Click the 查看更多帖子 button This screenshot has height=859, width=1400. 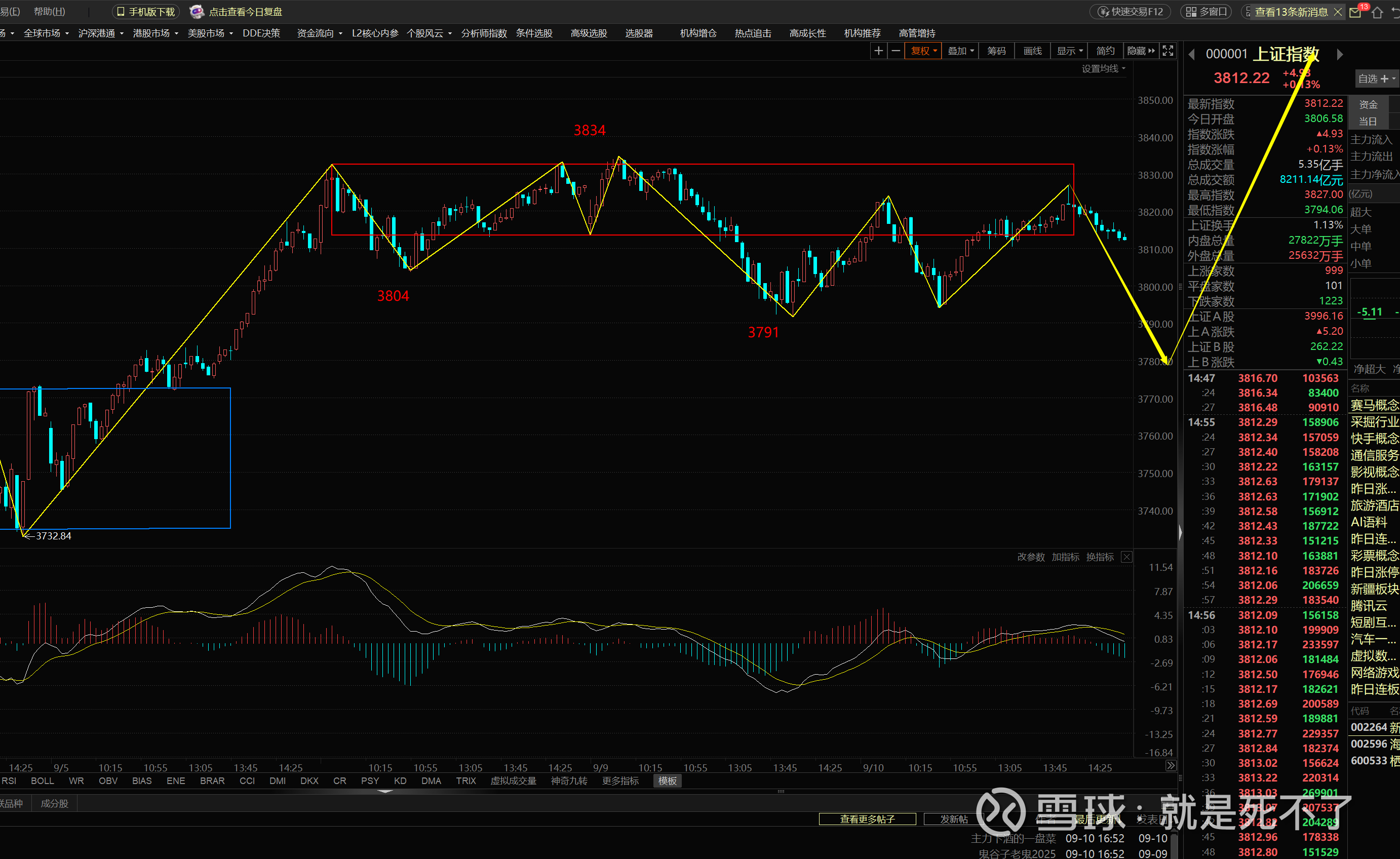(867, 818)
